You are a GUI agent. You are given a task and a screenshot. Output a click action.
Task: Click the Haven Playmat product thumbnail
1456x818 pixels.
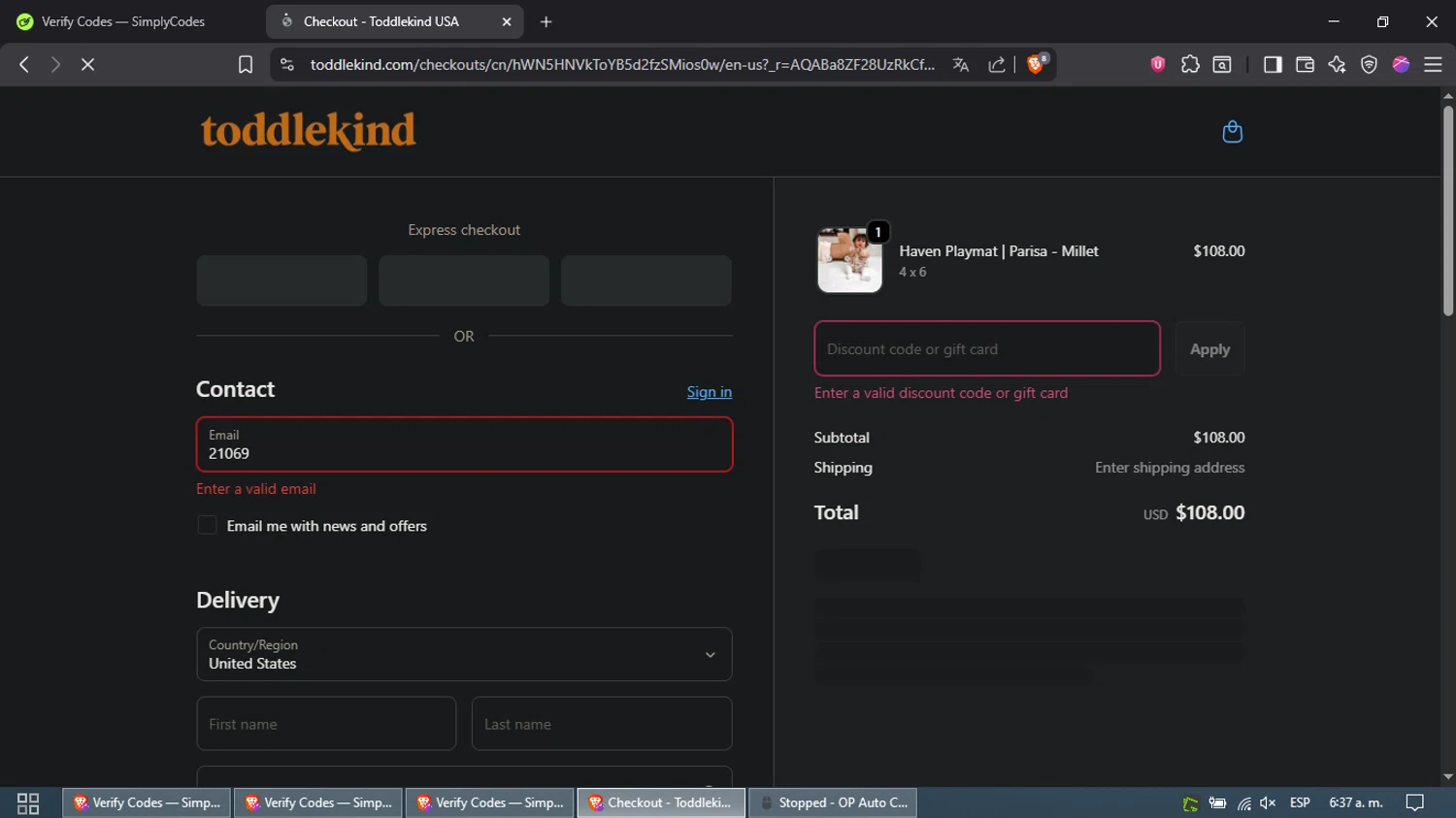click(849, 260)
